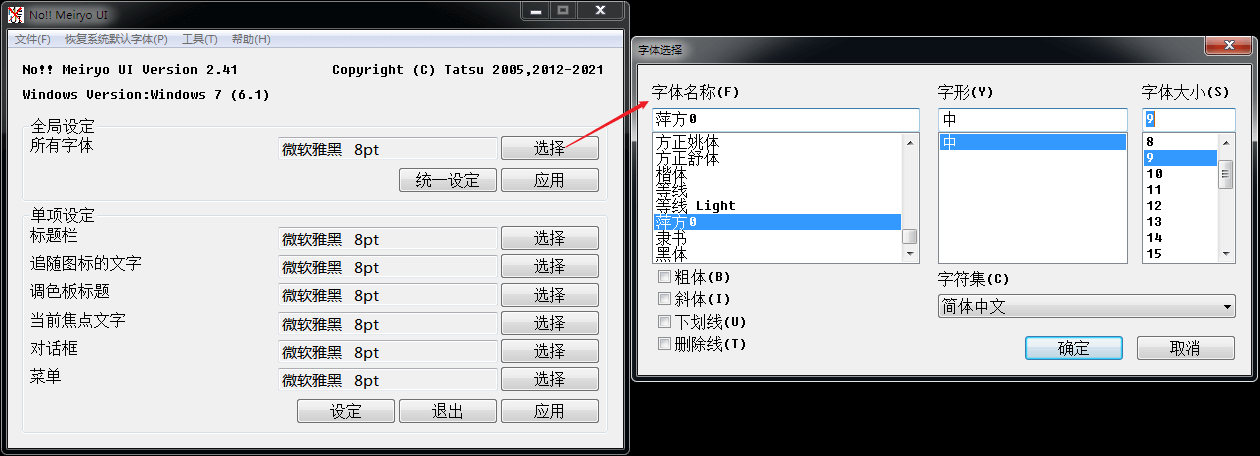Click 应用 button in 全局设定 group
Image resolution: width=1260 pixels, height=456 pixels.
tap(549, 180)
